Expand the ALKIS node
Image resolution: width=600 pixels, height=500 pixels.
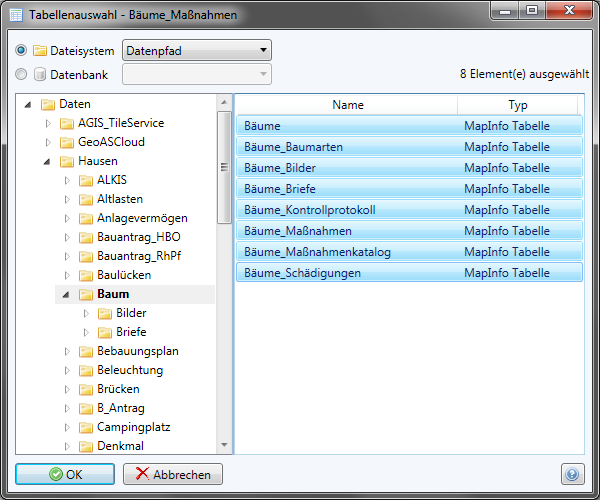point(67,180)
